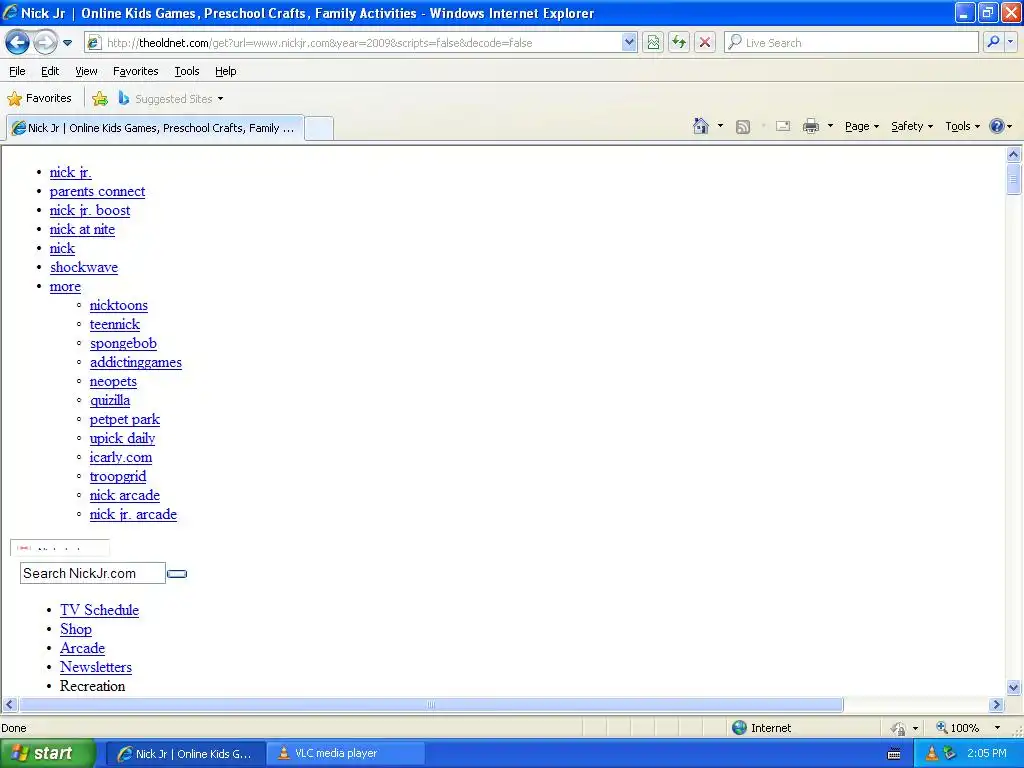Click the shockwave link
1024x768 pixels.
pyautogui.click(x=84, y=267)
